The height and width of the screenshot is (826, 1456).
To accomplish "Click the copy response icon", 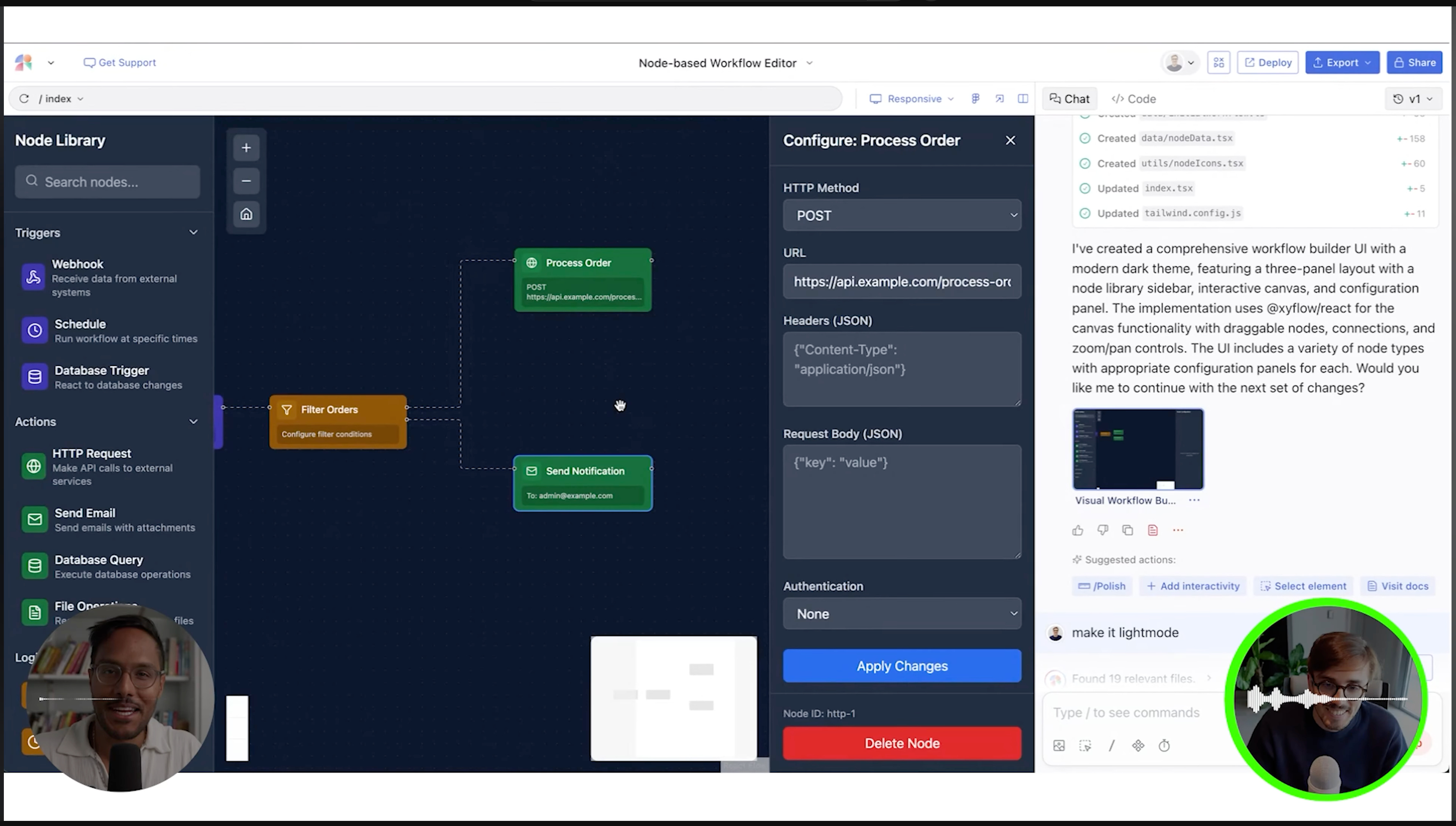I will pyautogui.click(x=1128, y=530).
